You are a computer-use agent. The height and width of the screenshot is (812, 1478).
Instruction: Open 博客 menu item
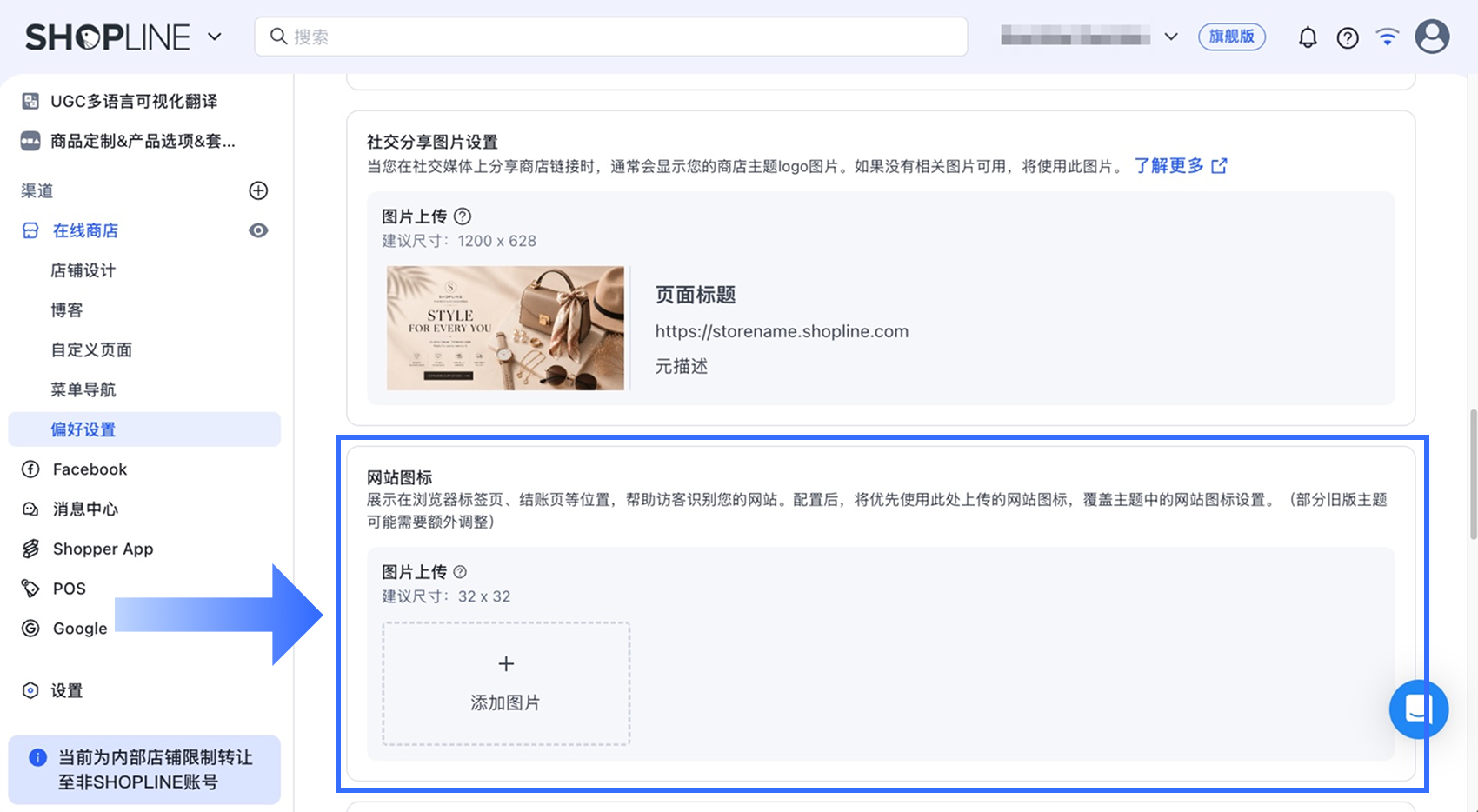click(x=67, y=310)
